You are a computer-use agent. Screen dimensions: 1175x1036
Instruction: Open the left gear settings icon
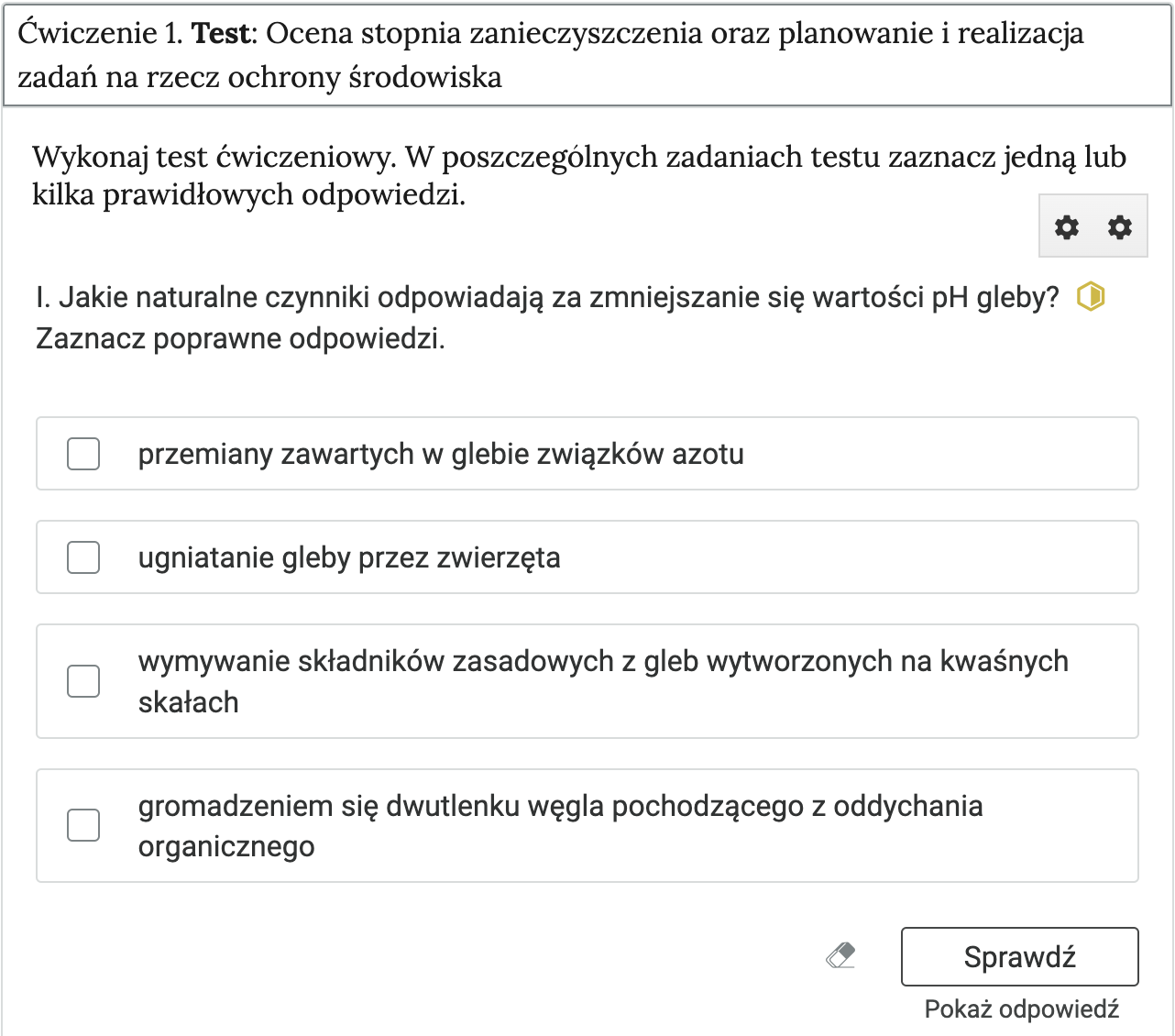(x=1065, y=226)
